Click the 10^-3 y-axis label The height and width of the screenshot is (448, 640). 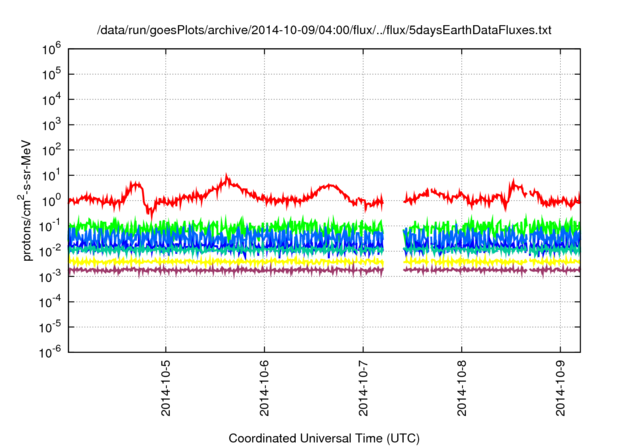pos(50,278)
